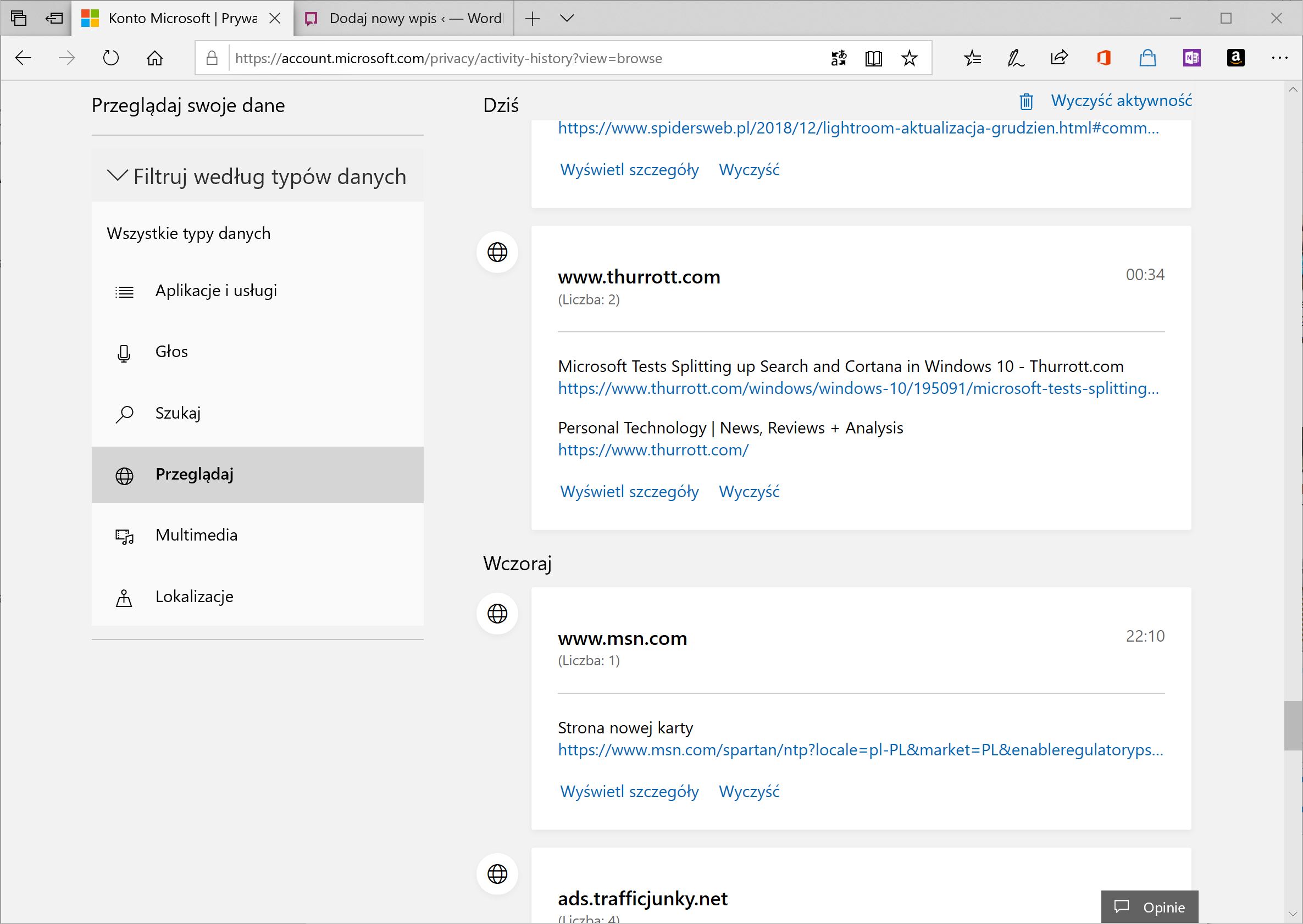Open the Opinie feedback button
Screen dimensions: 1303x924
pos(1149,907)
